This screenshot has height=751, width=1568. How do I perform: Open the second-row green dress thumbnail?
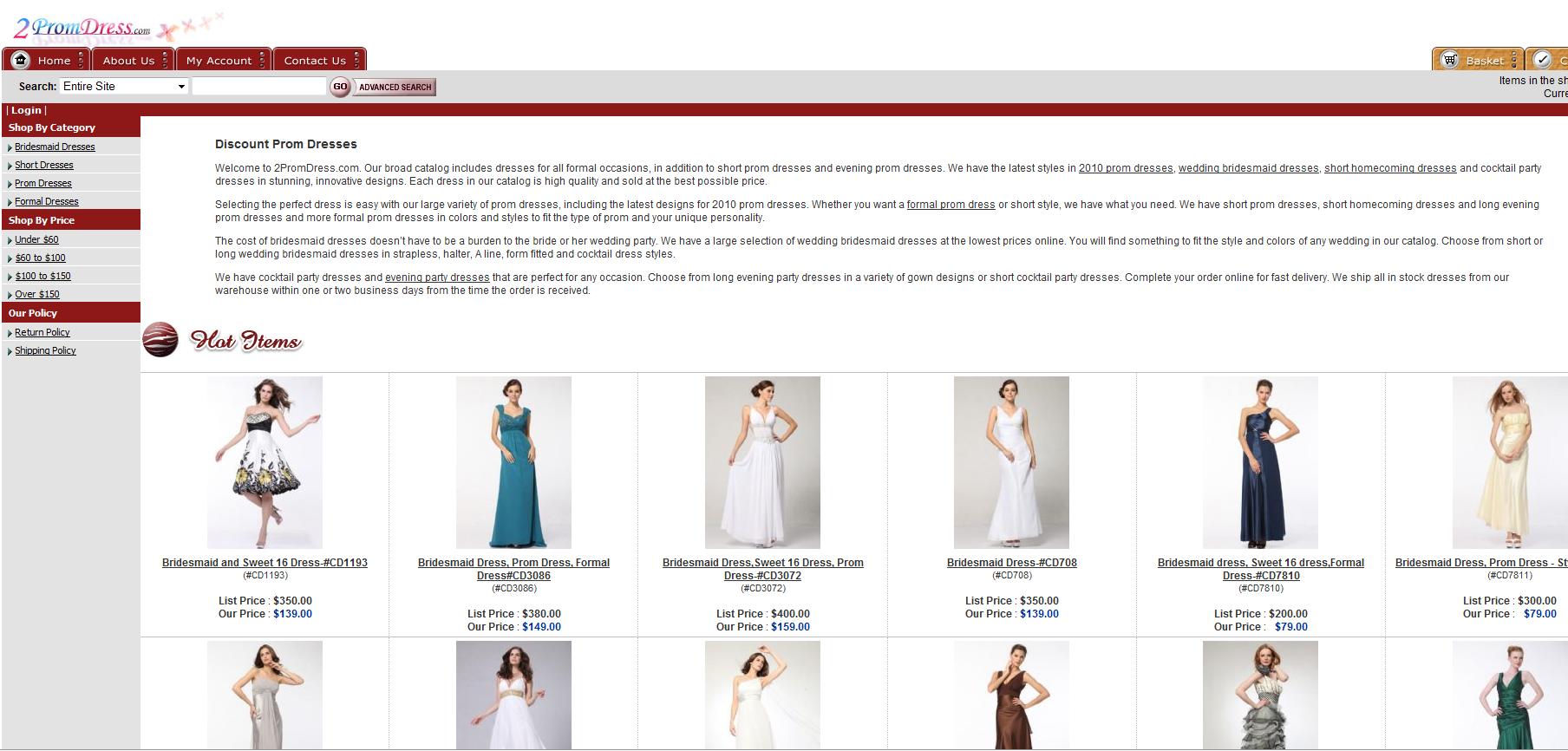(1510, 695)
